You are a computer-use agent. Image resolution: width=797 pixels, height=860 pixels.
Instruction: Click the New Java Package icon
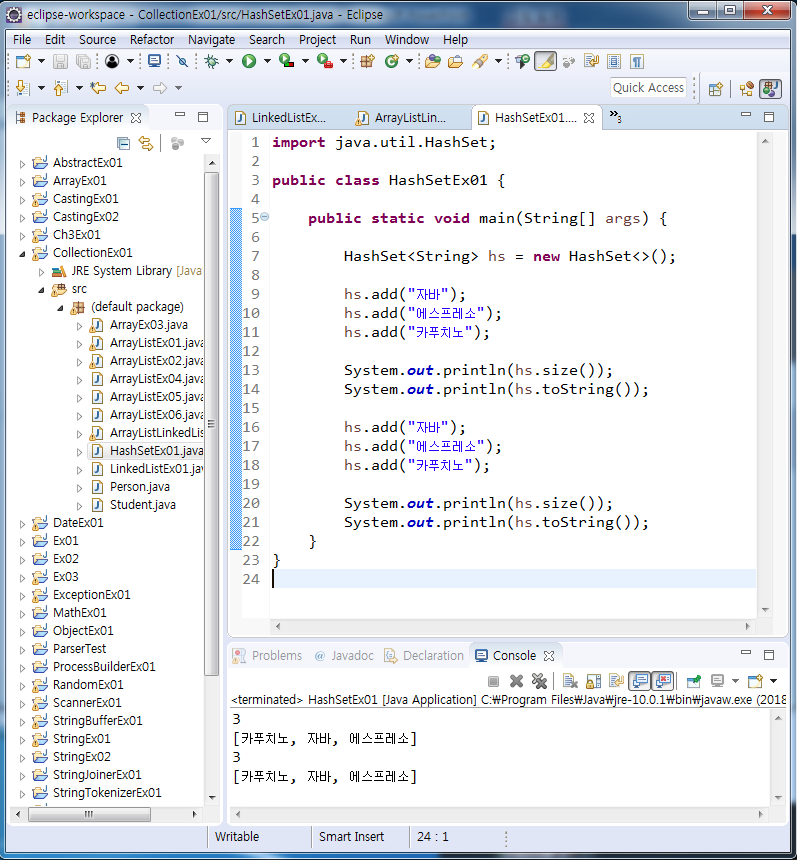click(x=368, y=61)
